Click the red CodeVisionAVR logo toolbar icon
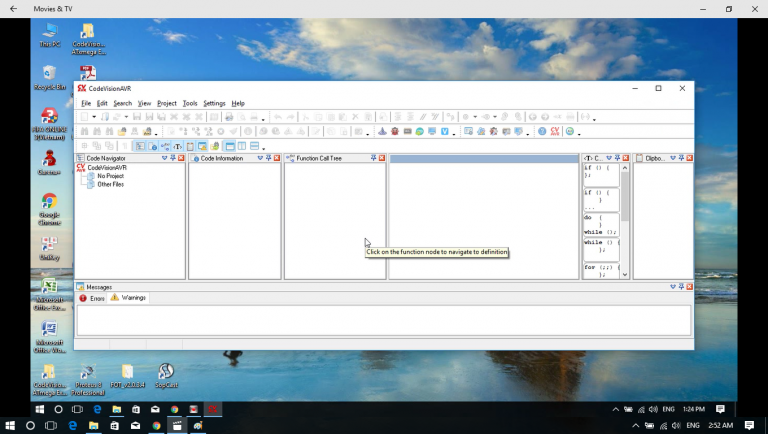The width and height of the screenshot is (768, 434). (555, 131)
